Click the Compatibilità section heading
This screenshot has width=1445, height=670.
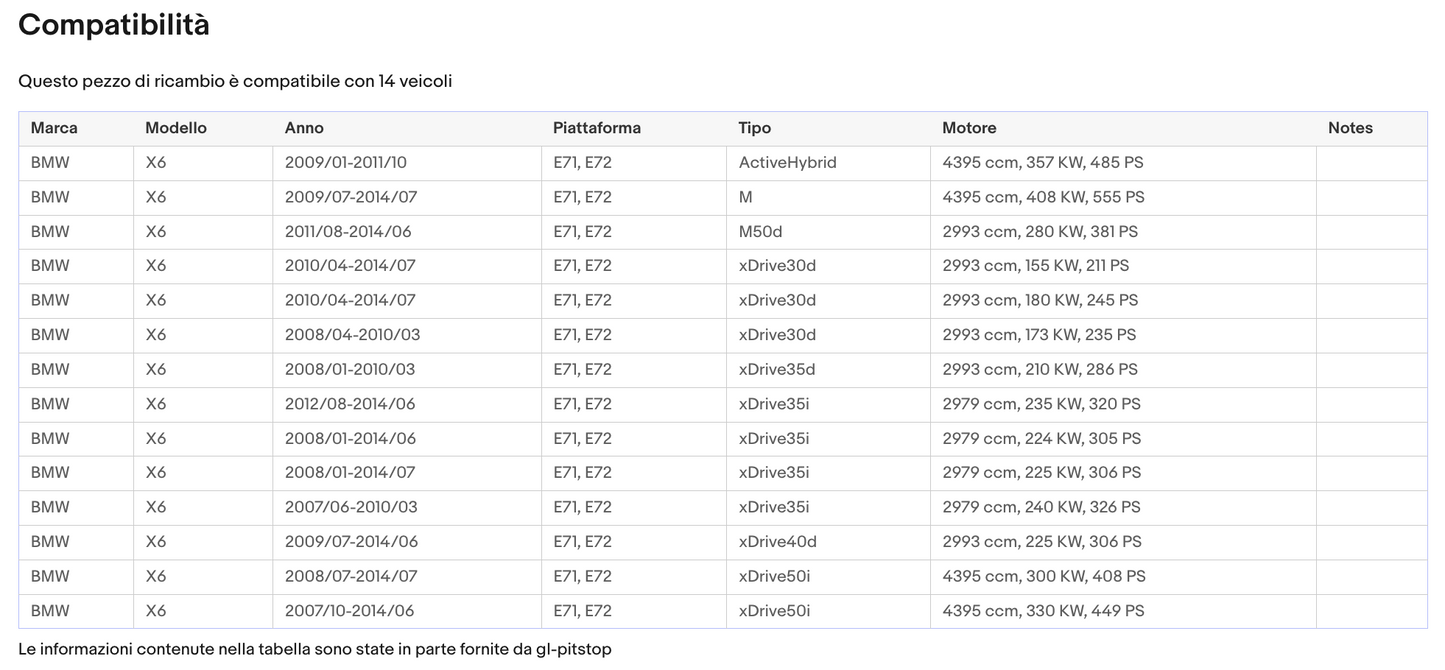pyautogui.click(x=114, y=25)
